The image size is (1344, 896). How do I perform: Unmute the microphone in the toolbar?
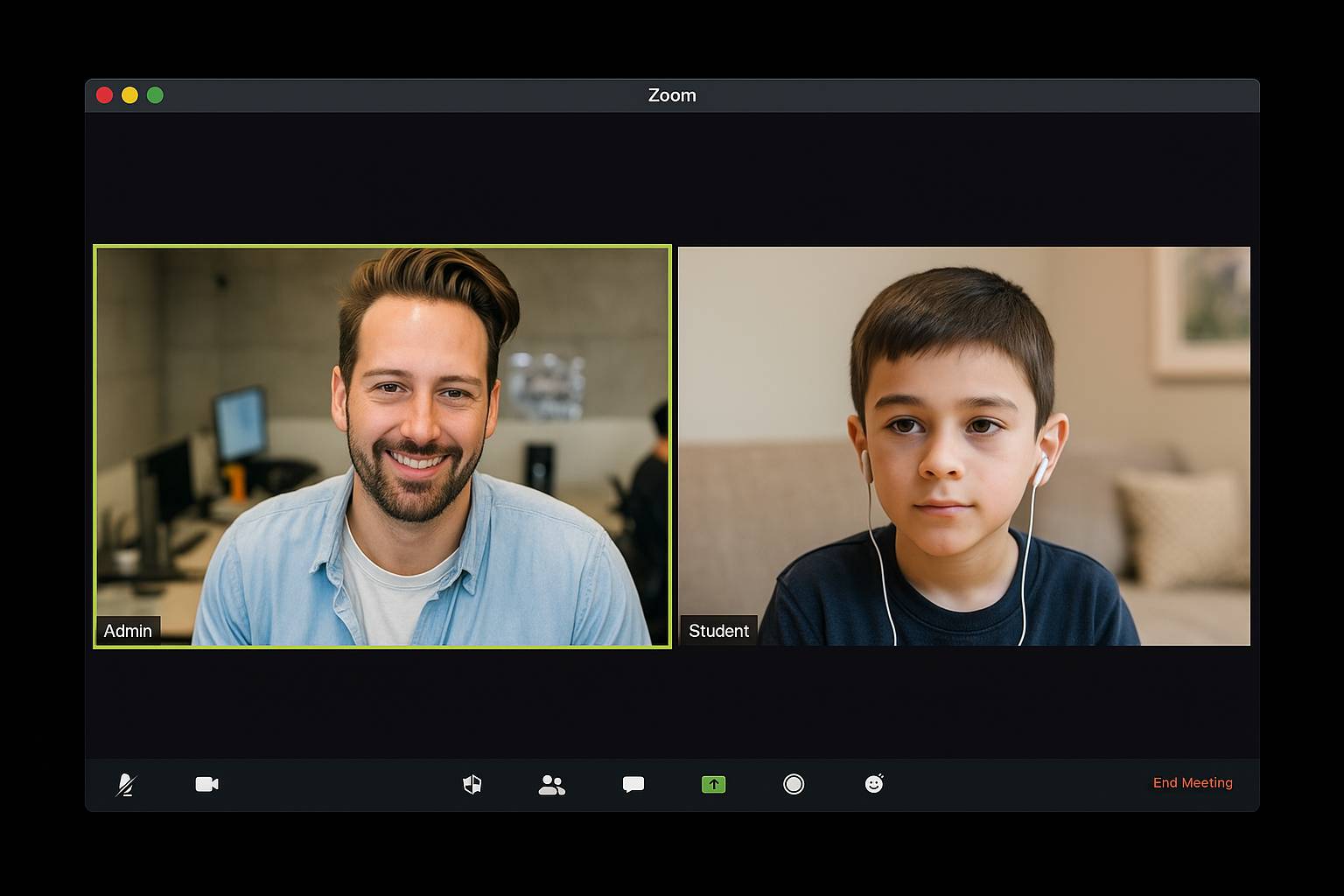tap(126, 784)
